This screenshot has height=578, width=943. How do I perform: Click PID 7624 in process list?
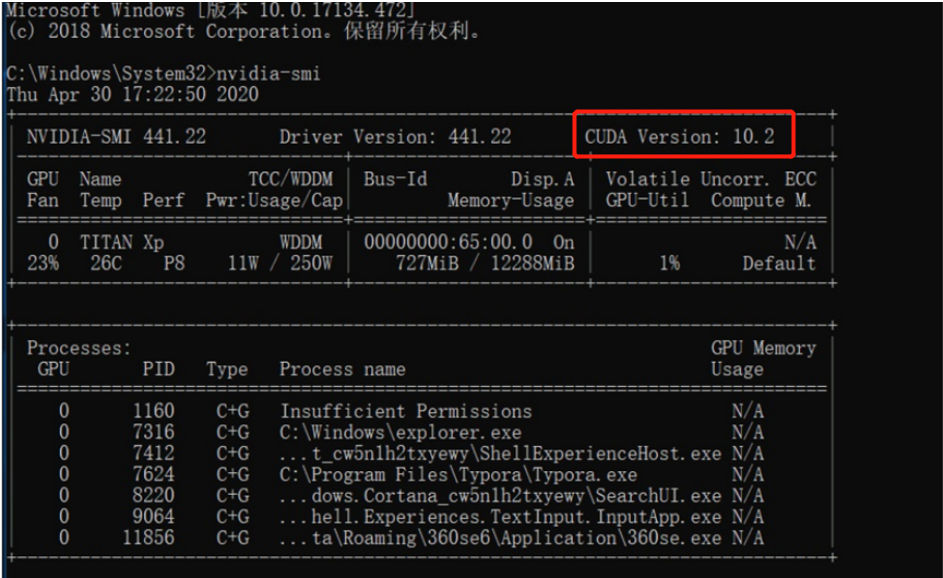pos(154,475)
